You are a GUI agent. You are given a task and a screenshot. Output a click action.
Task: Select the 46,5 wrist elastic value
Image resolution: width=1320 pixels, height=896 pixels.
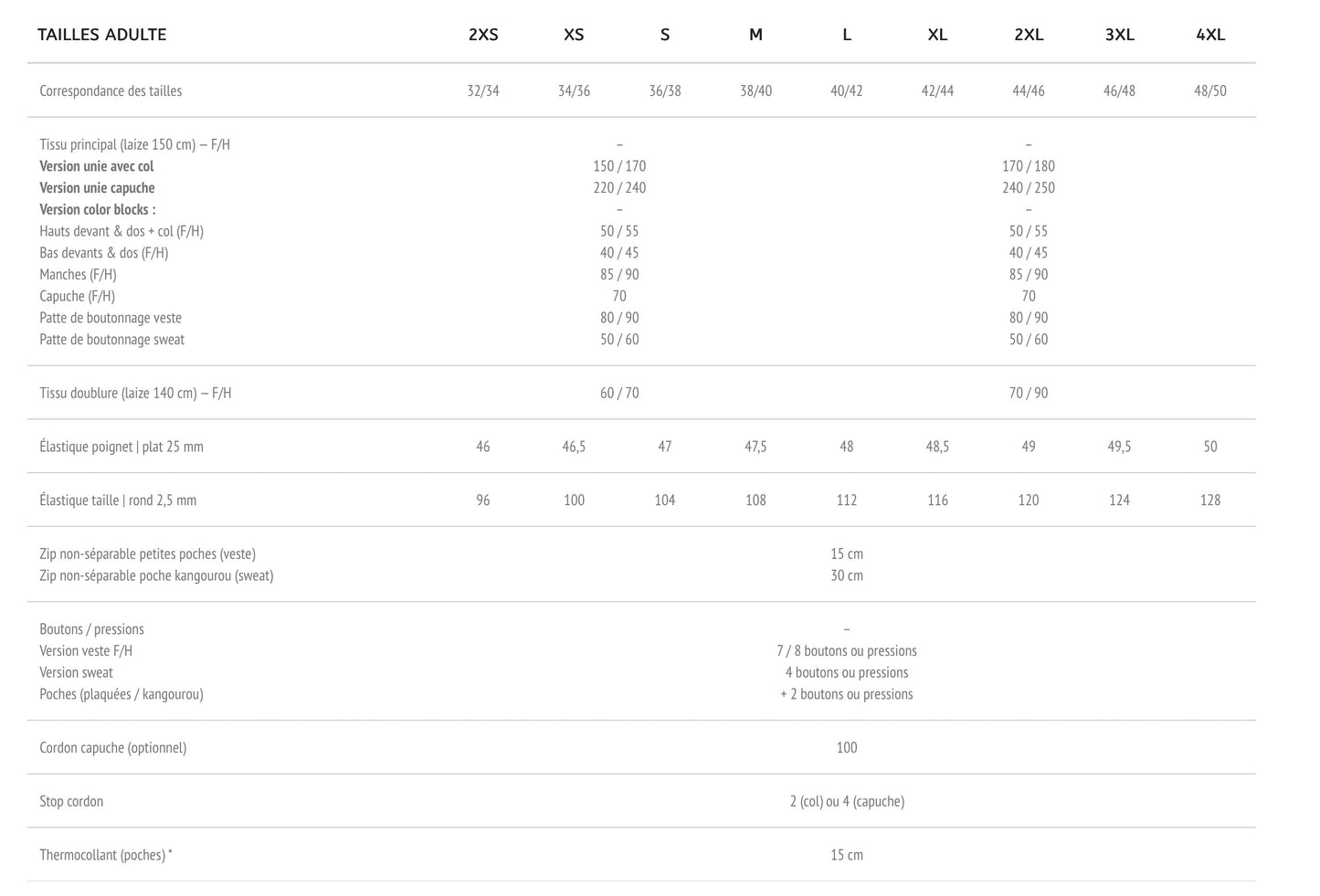point(574,447)
